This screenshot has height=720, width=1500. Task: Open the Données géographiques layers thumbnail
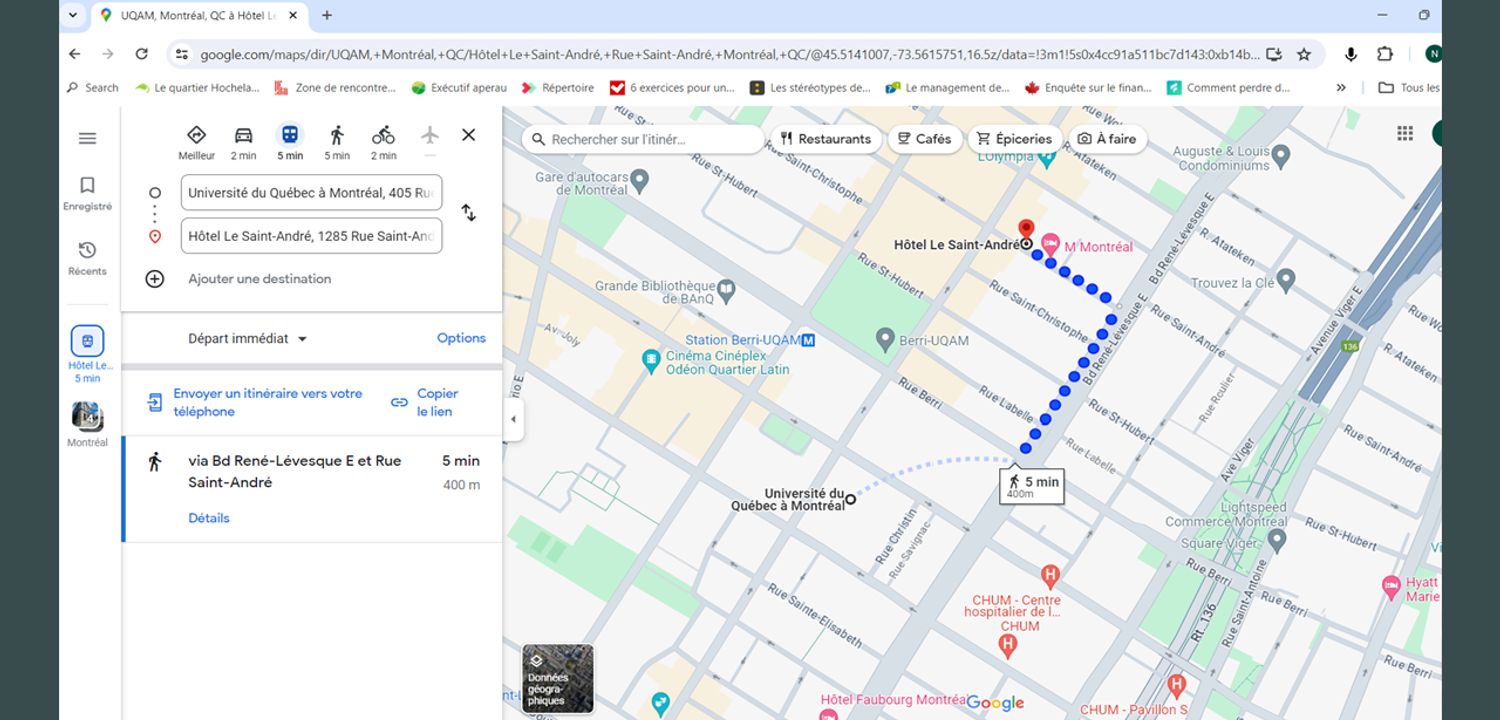coord(558,678)
